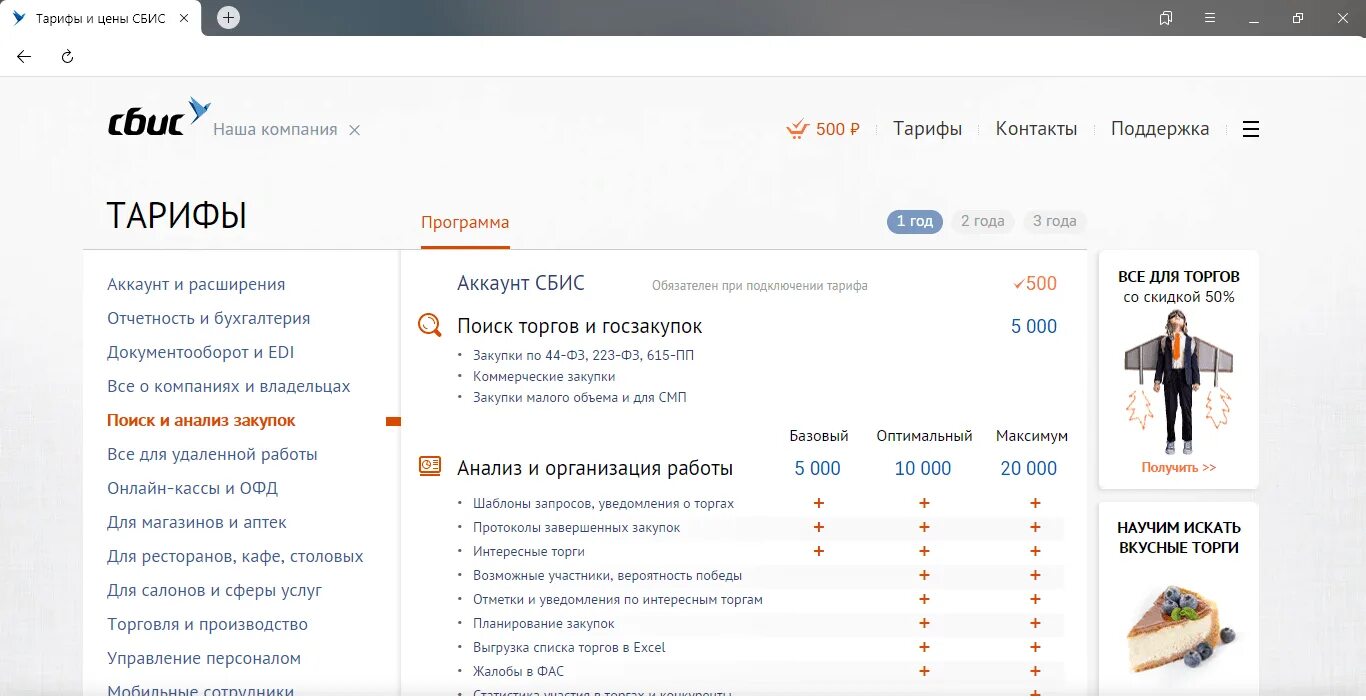The width and height of the screenshot is (1366, 700).
Task: Click 'Закупки по 44-ФЗ, 223-ФЗ, 615-ПП'
Action: pos(583,355)
